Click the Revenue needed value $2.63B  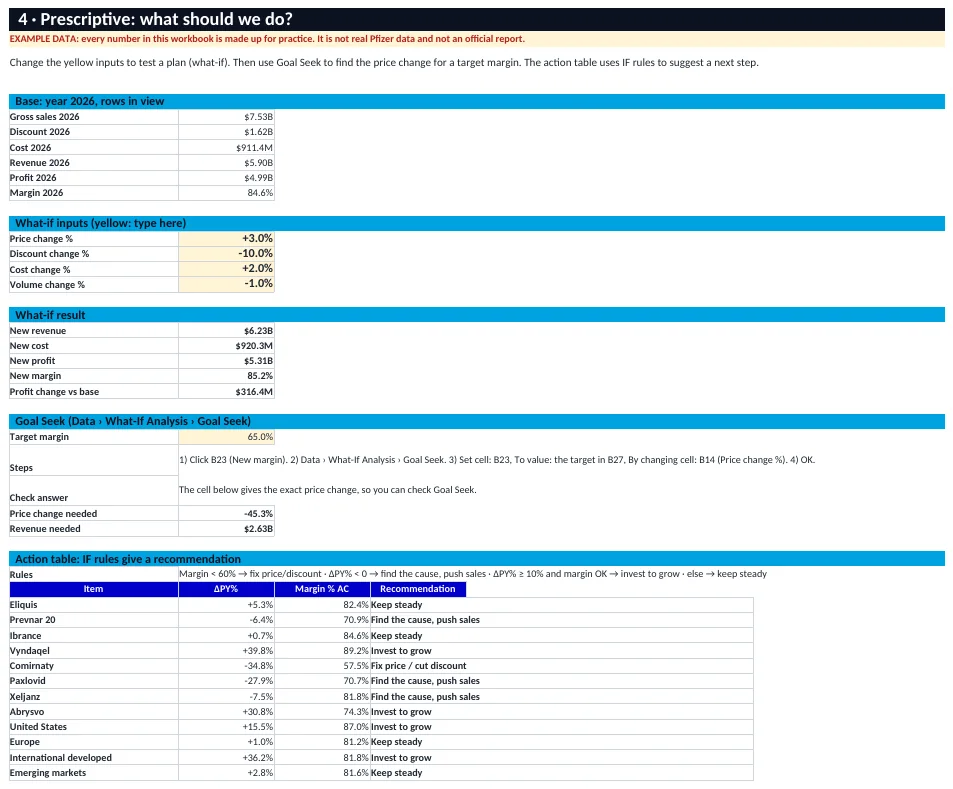[x=226, y=529]
